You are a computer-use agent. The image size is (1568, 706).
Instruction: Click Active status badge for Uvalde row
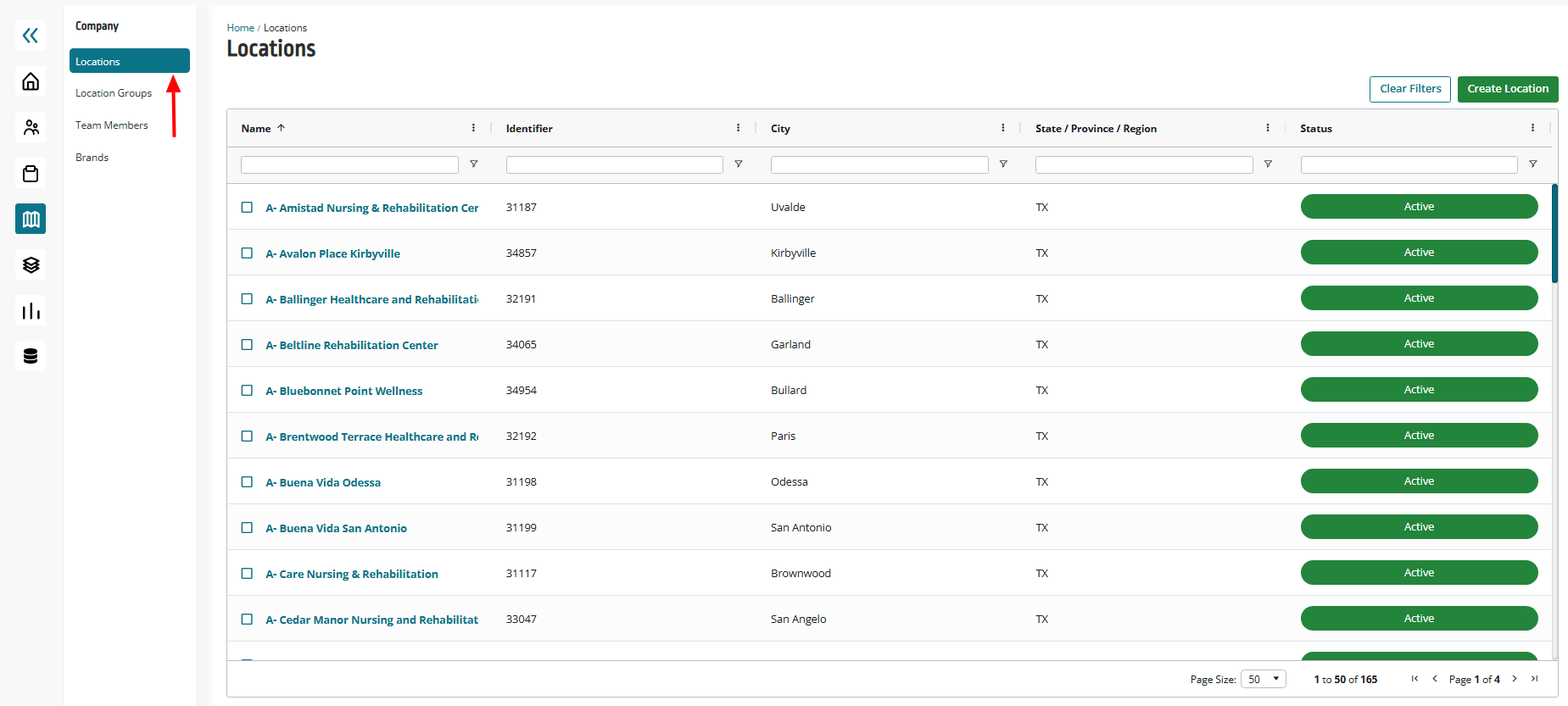click(x=1419, y=207)
